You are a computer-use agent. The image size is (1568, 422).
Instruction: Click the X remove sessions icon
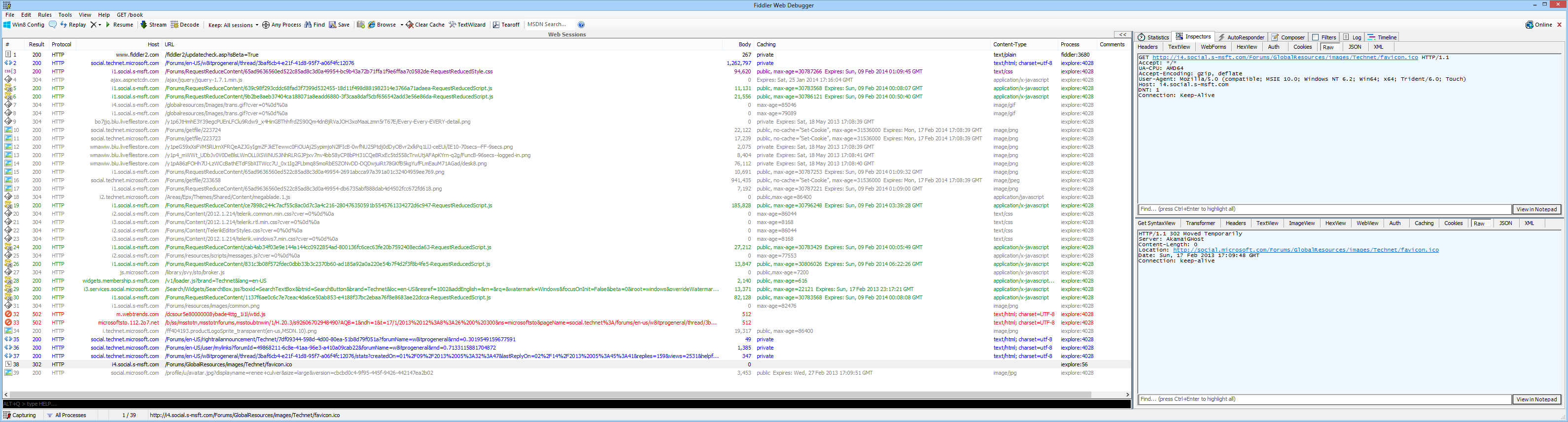tap(93, 25)
